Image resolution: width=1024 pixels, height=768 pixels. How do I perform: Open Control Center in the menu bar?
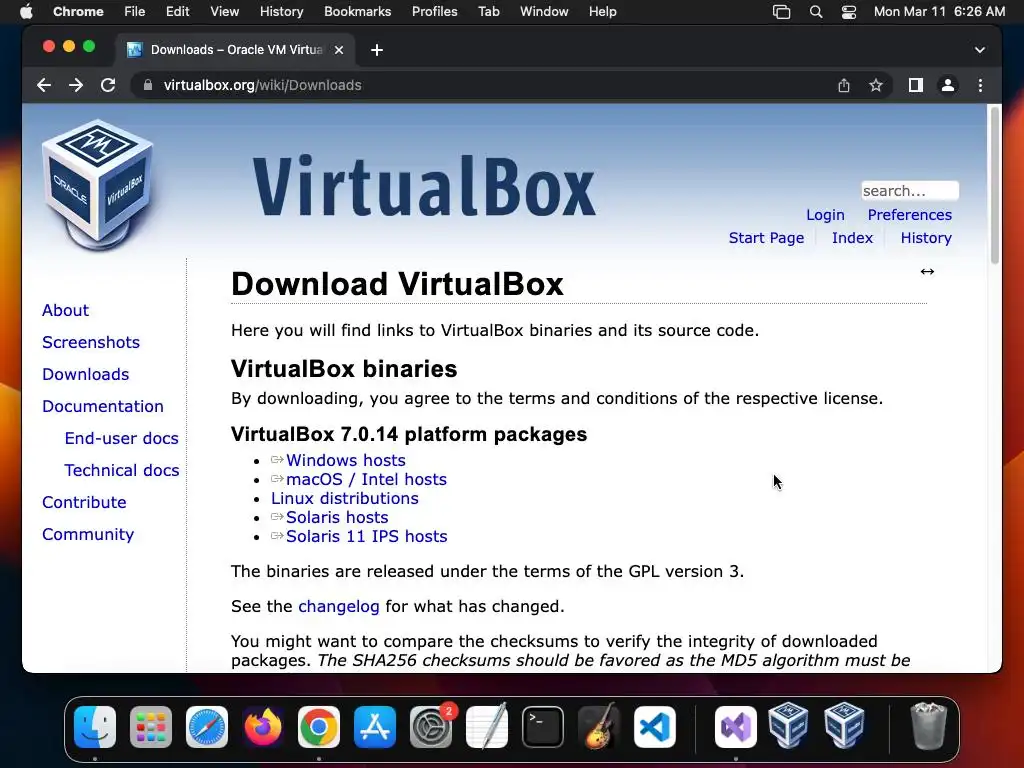pyautogui.click(x=848, y=12)
